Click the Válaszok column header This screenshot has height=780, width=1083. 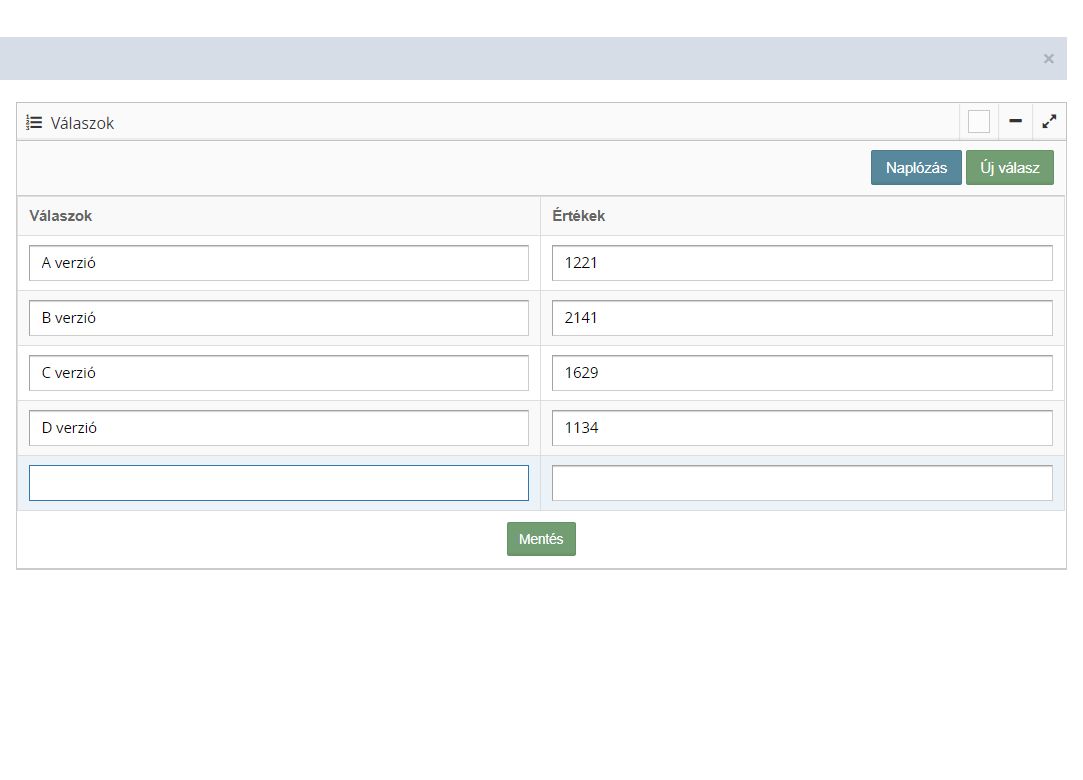pyautogui.click(x=61, y=216)
